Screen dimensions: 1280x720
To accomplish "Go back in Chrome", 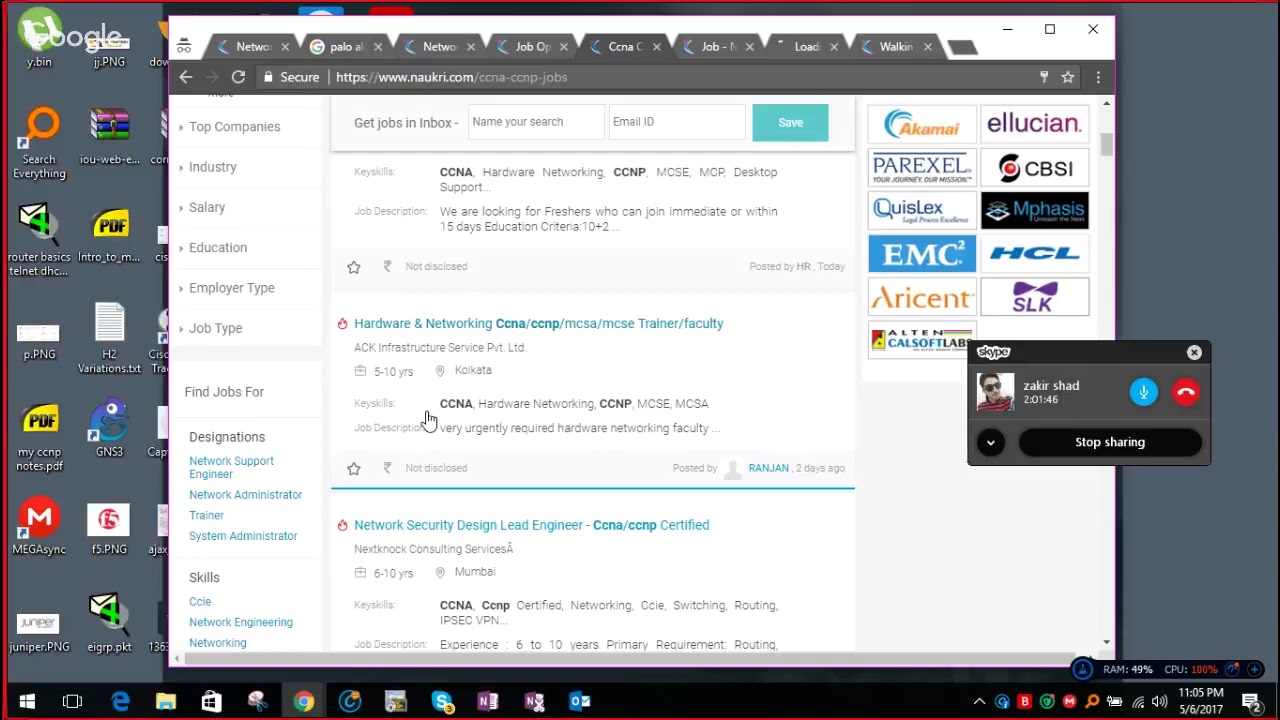I will tap(186, 77).
